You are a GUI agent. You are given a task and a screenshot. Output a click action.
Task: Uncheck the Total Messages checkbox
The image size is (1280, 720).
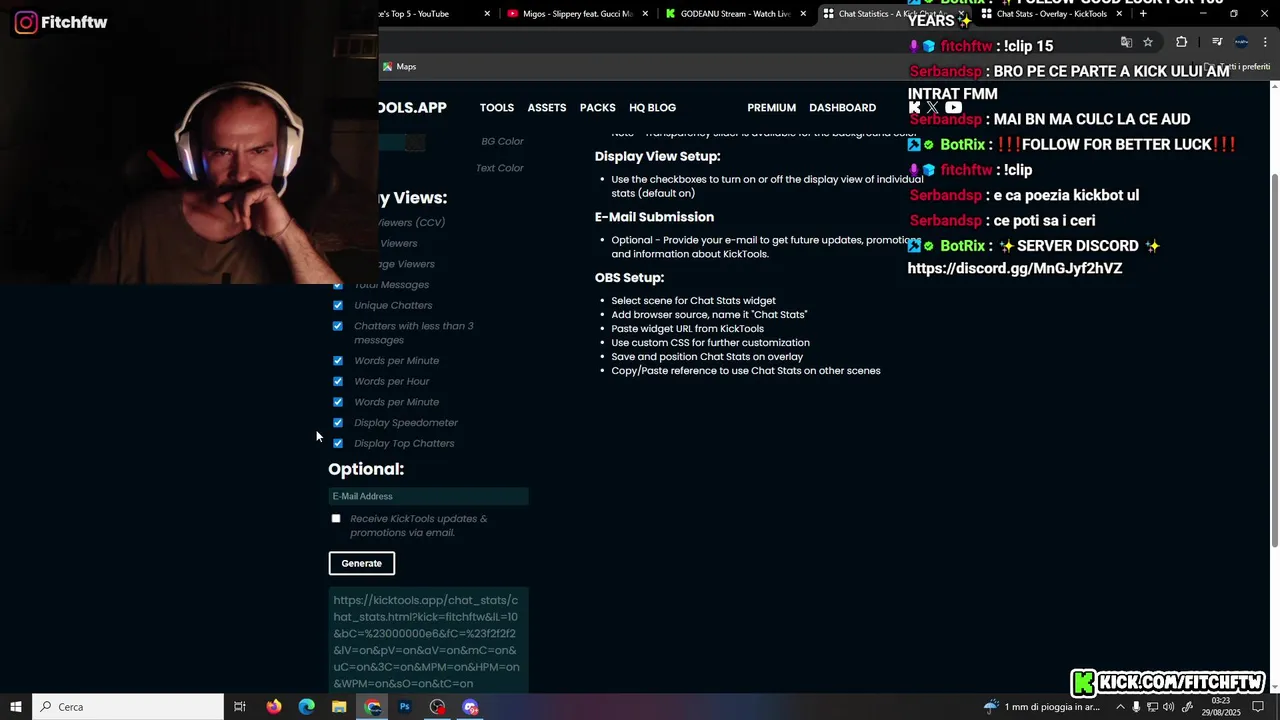[337, 285]
